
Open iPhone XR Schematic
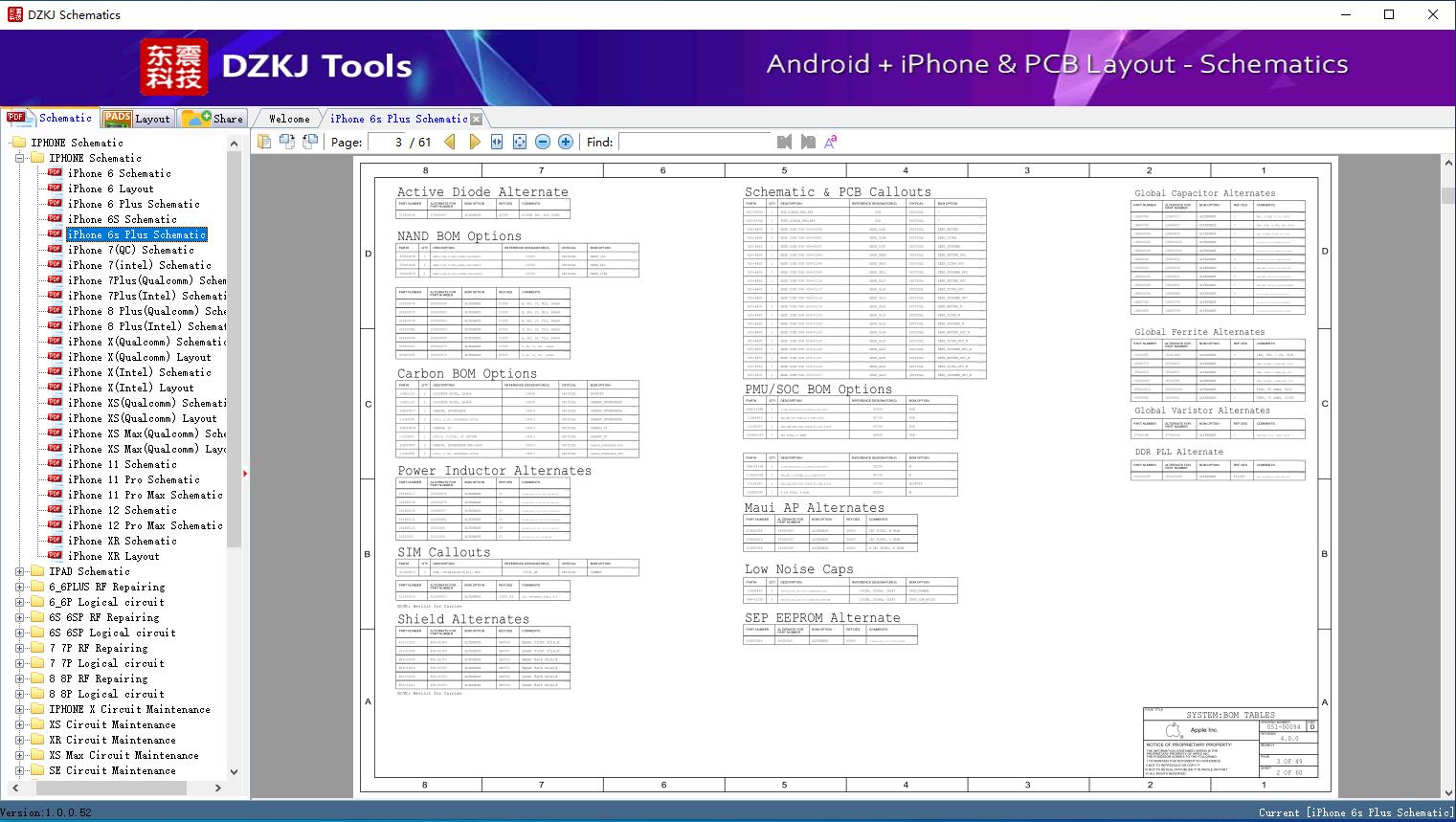coord(123,541)
